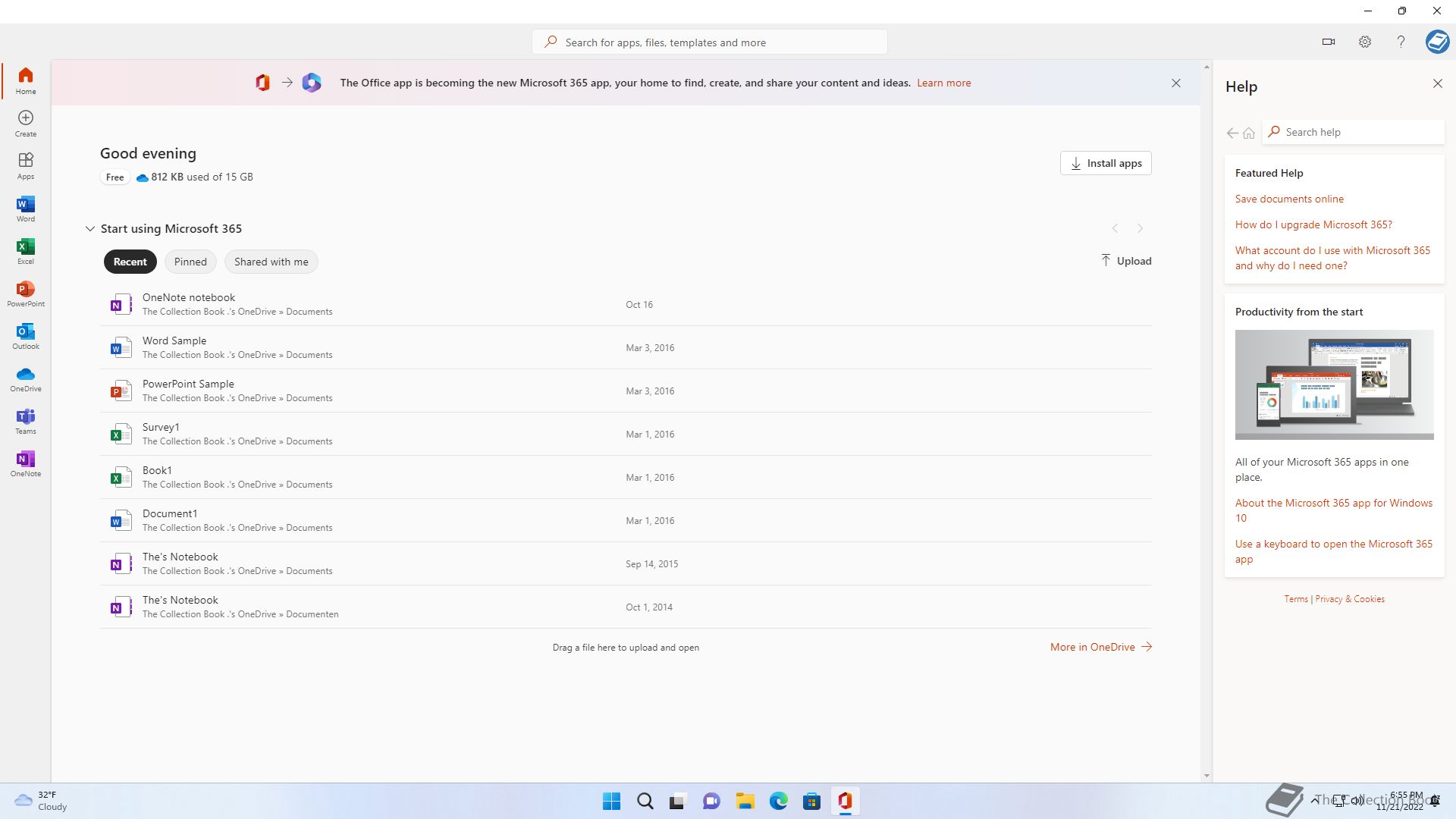This screenshot has height=819, width=1456.
Task: Click More in OneDrive link
Action: click(x=1101, y=647)
